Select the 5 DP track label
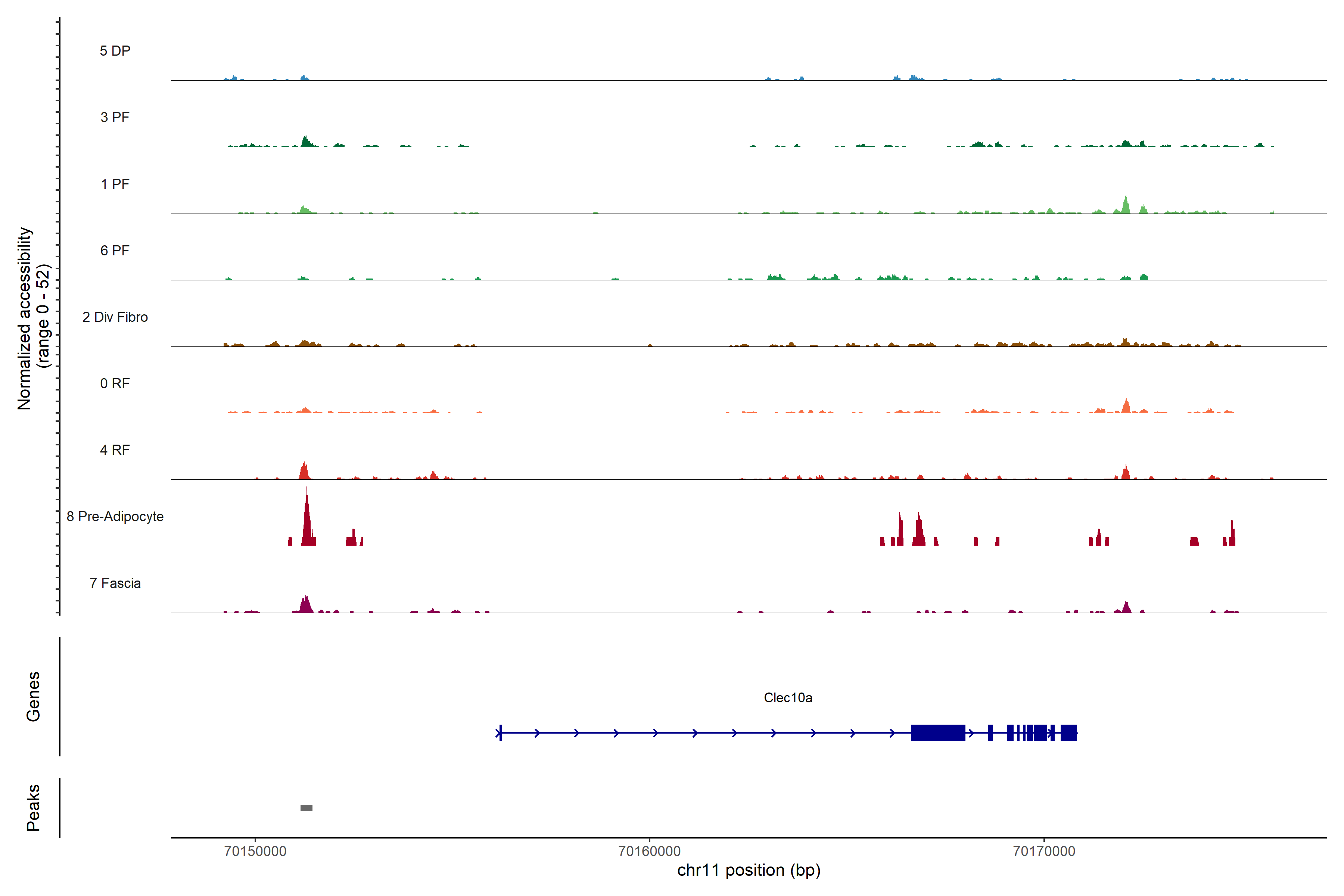The width and height of the screenshot is (1344, 896). [115, 51]
